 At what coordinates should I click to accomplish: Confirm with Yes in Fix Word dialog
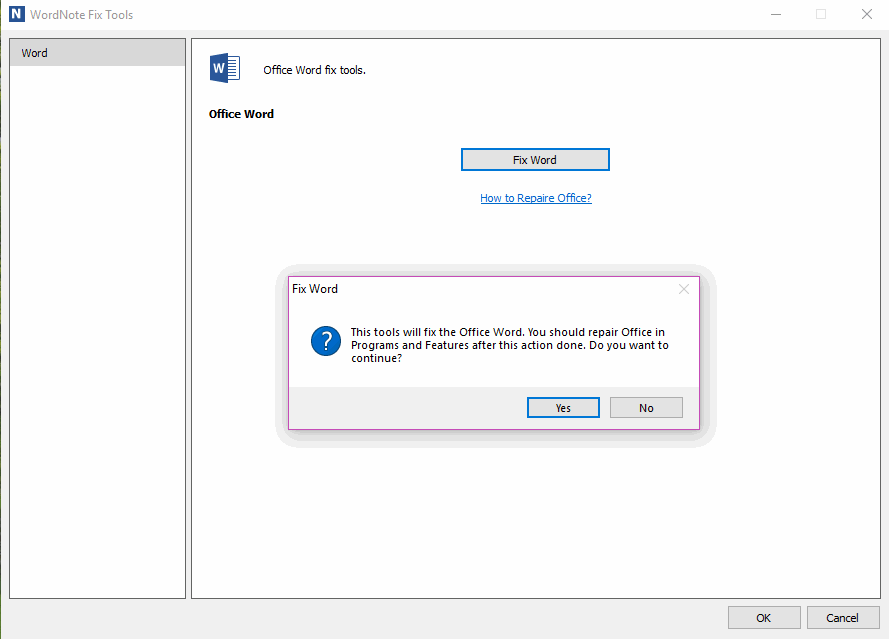[x=563, y=408]
